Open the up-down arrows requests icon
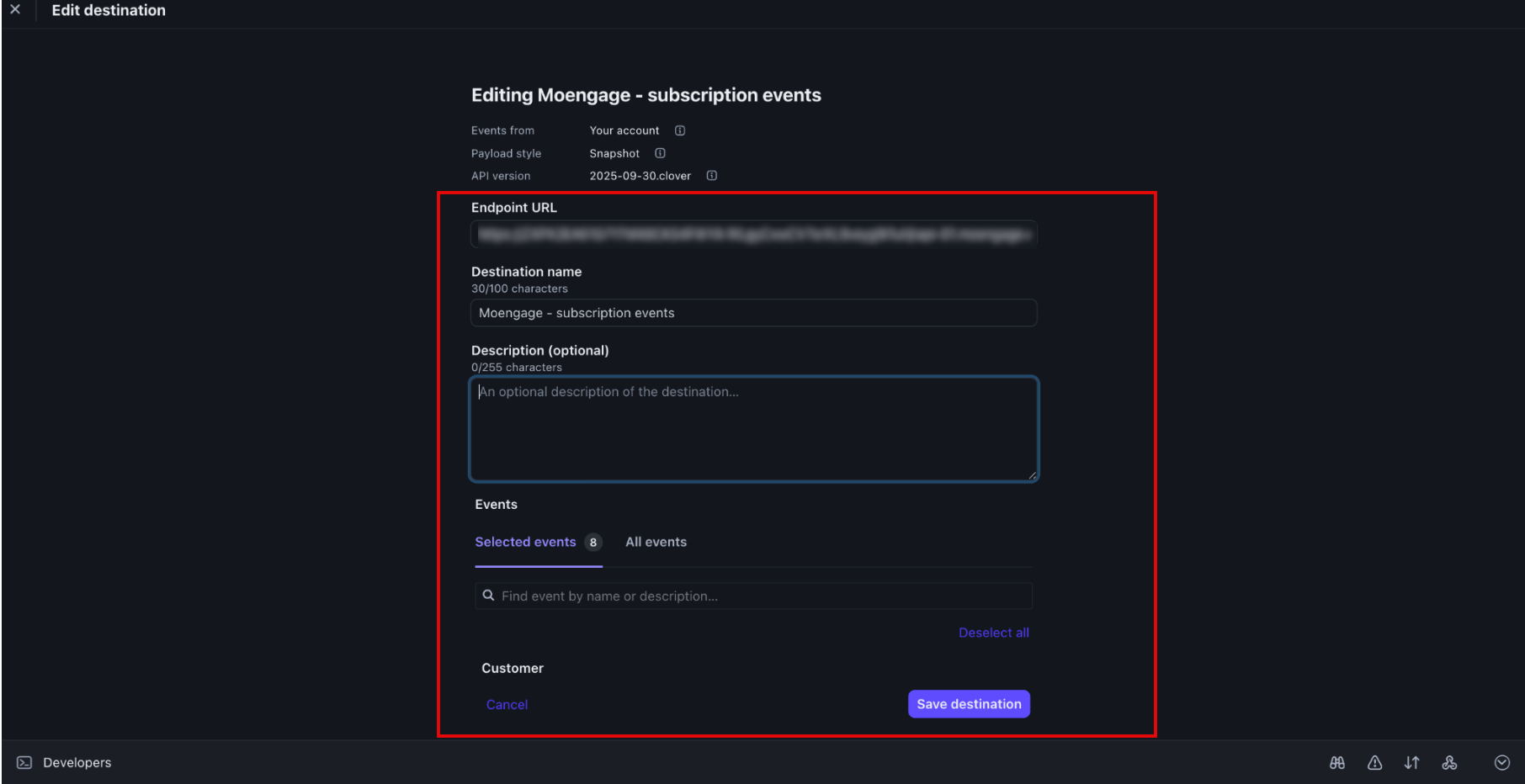Viewport: 1525px width, 784px height. coord(1411,763)
